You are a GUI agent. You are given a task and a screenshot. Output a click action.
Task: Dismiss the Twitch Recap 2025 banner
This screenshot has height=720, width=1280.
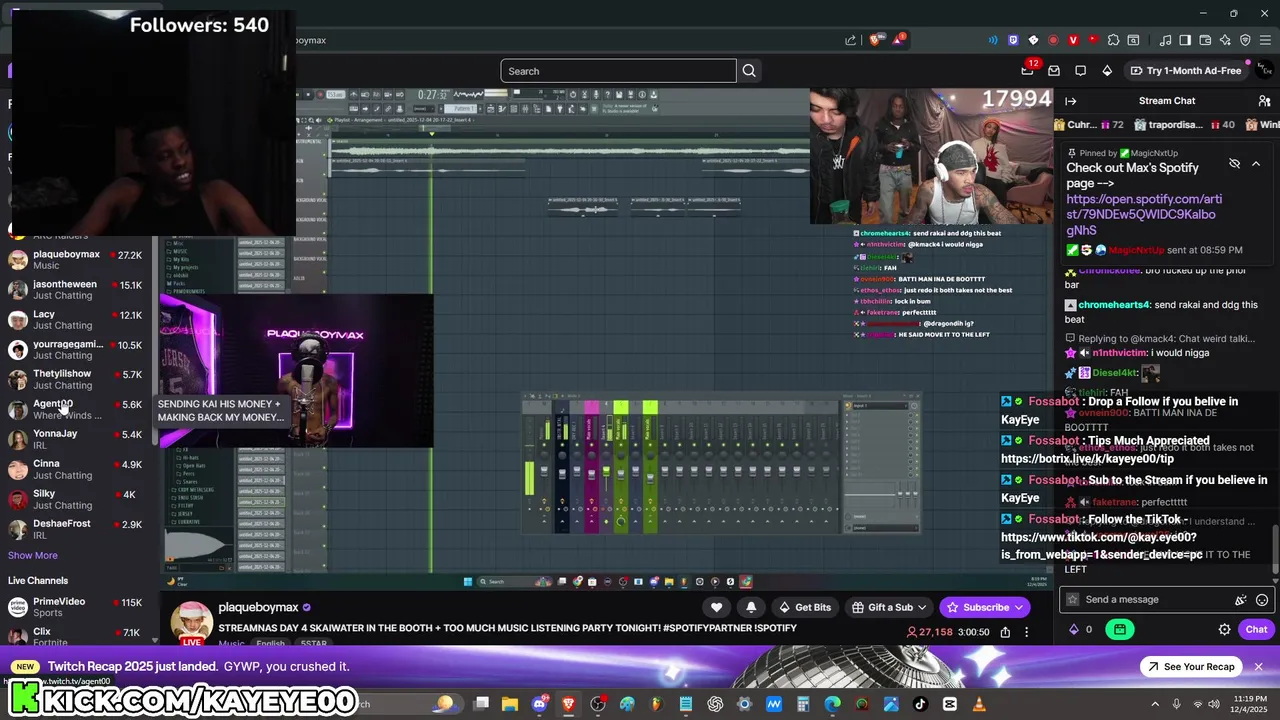[1258, 666]
